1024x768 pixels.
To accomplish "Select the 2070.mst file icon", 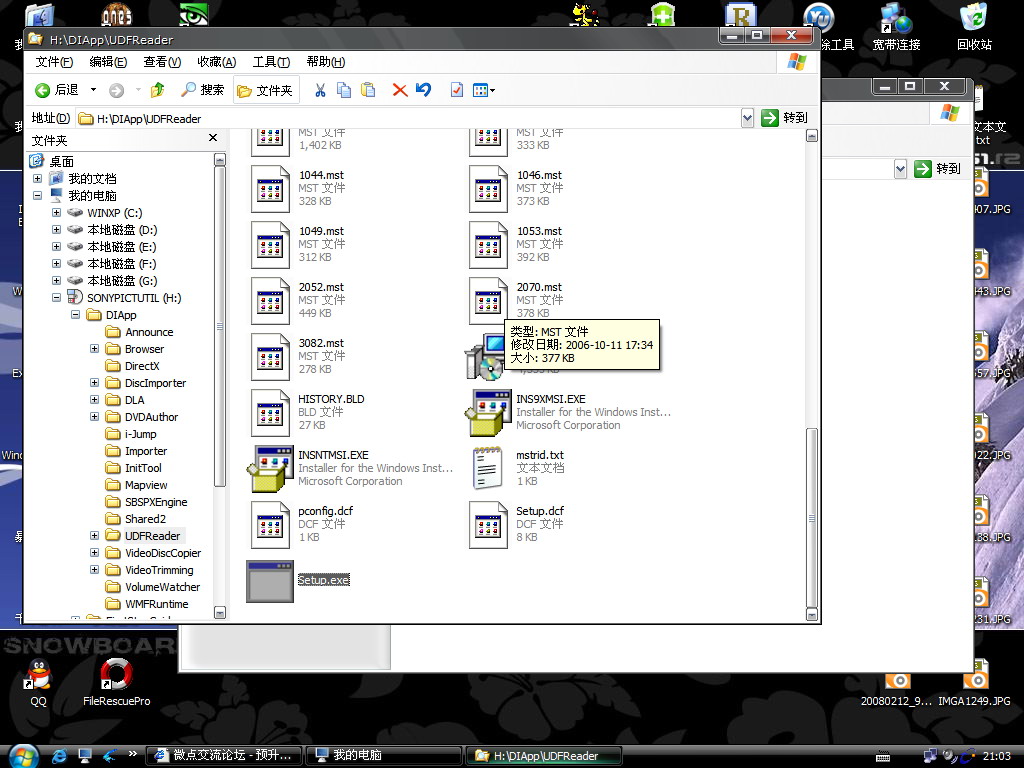I will pos(488,301).
